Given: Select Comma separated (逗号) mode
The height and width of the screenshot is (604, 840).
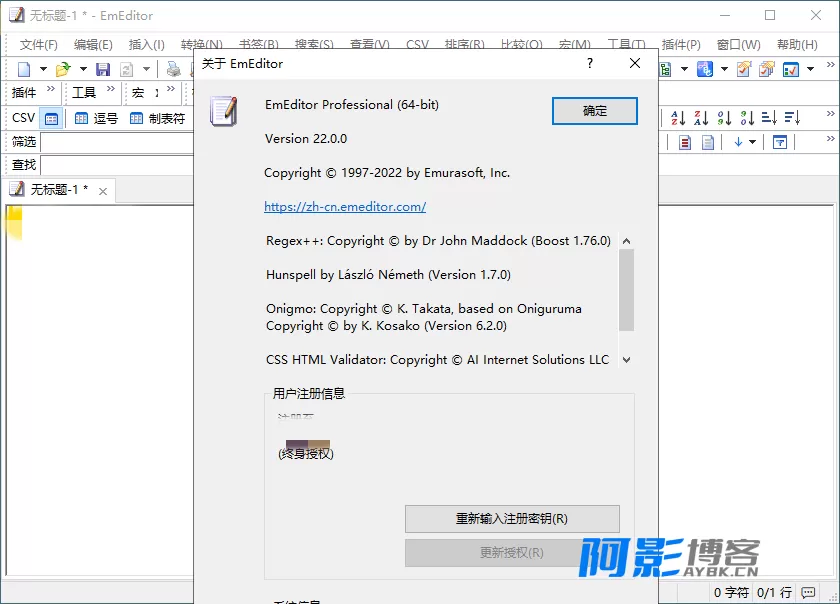Looking at the screenshot, I should point(97,118).
